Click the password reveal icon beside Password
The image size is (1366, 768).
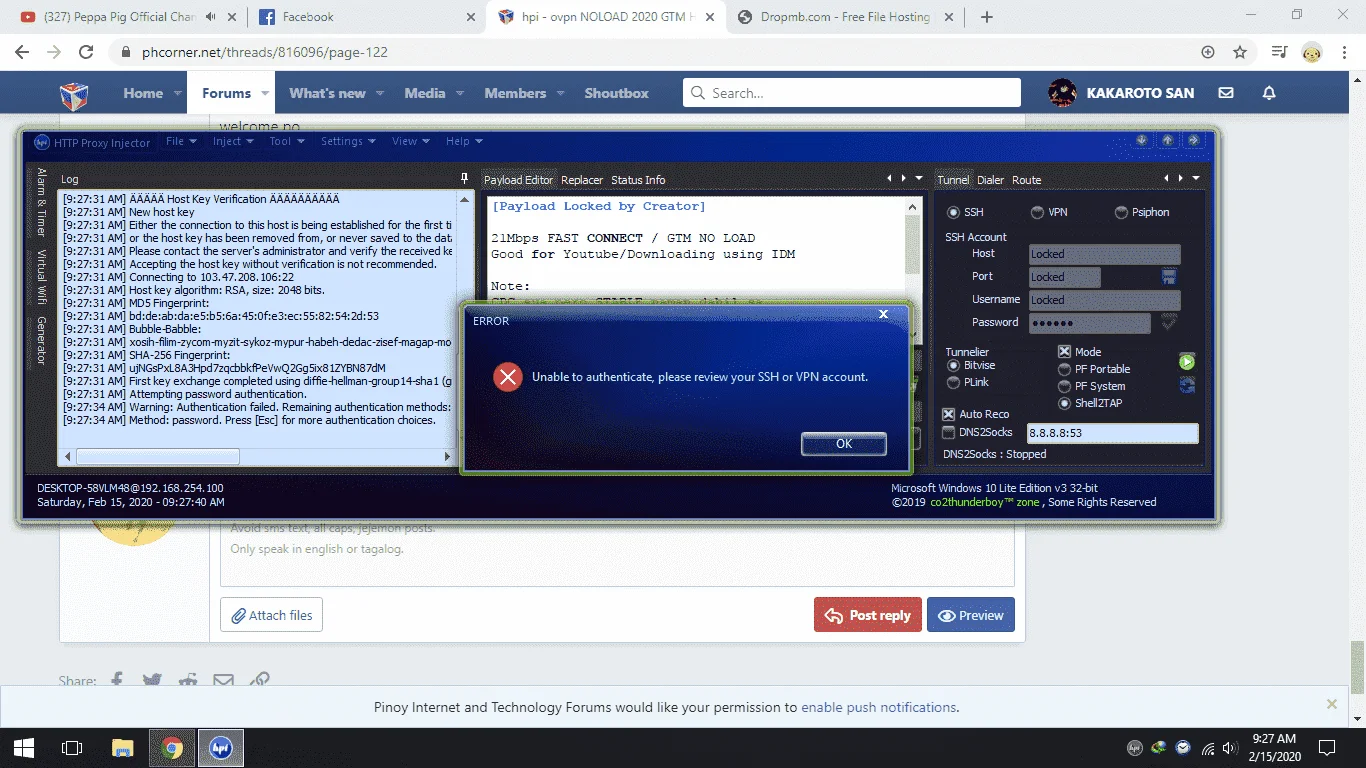tap(1168, 322)
